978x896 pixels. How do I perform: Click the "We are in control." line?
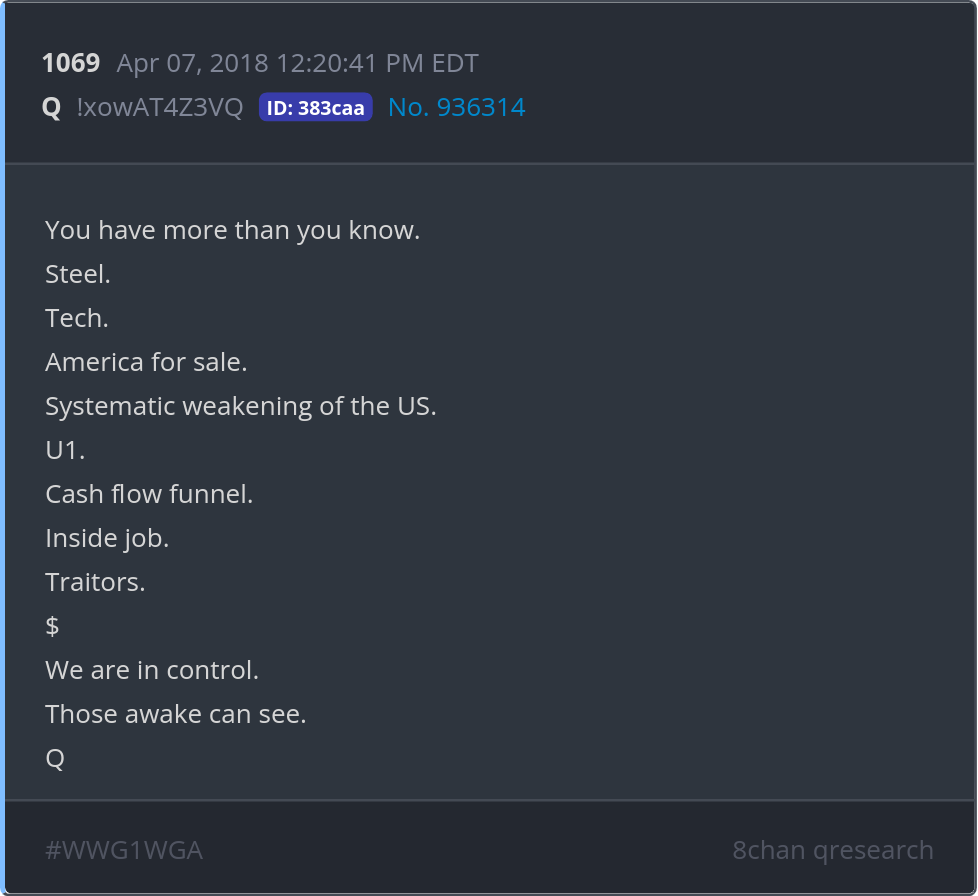[152, 670]
